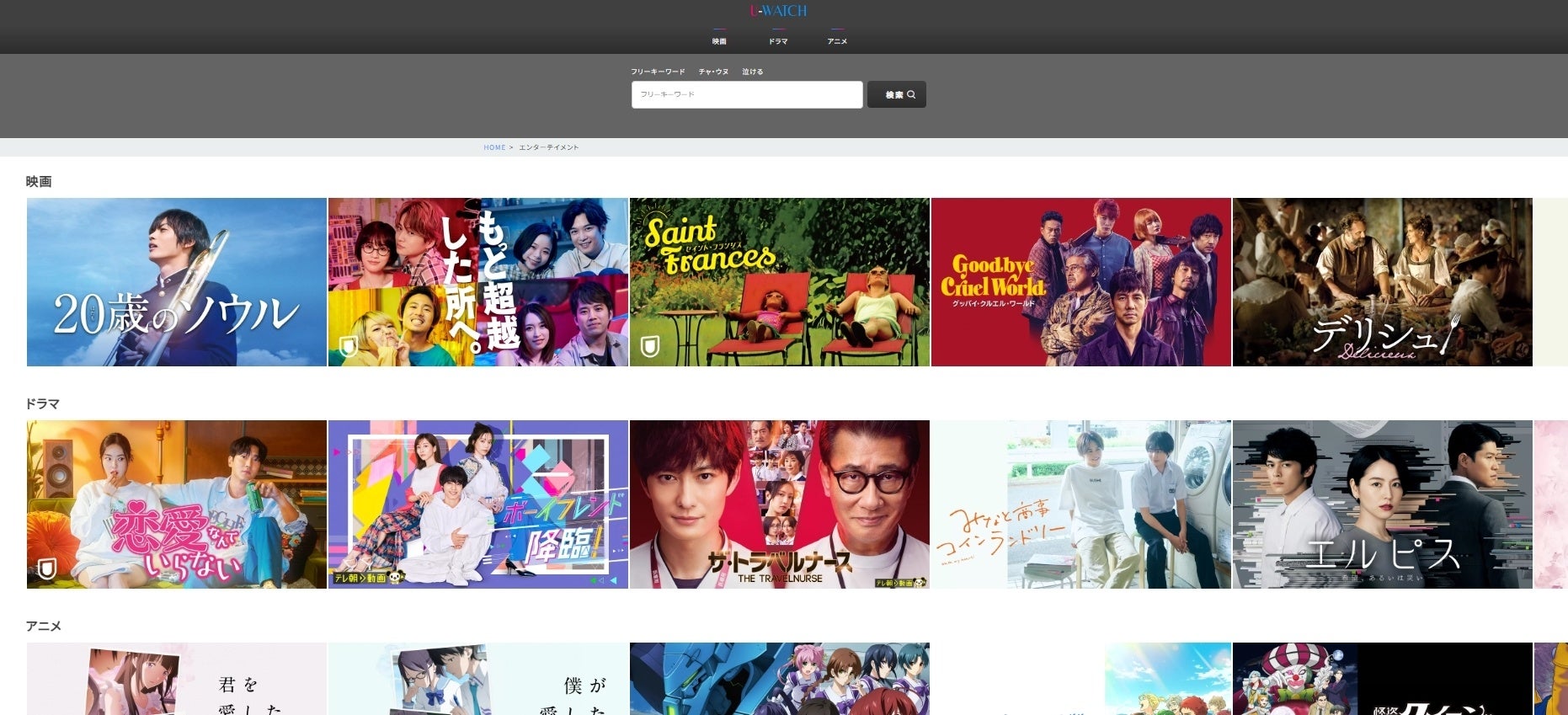Open the 恋愛なんていらない drama thumbnail
Screen dimensions: 1568x715
tap(177, 504)
